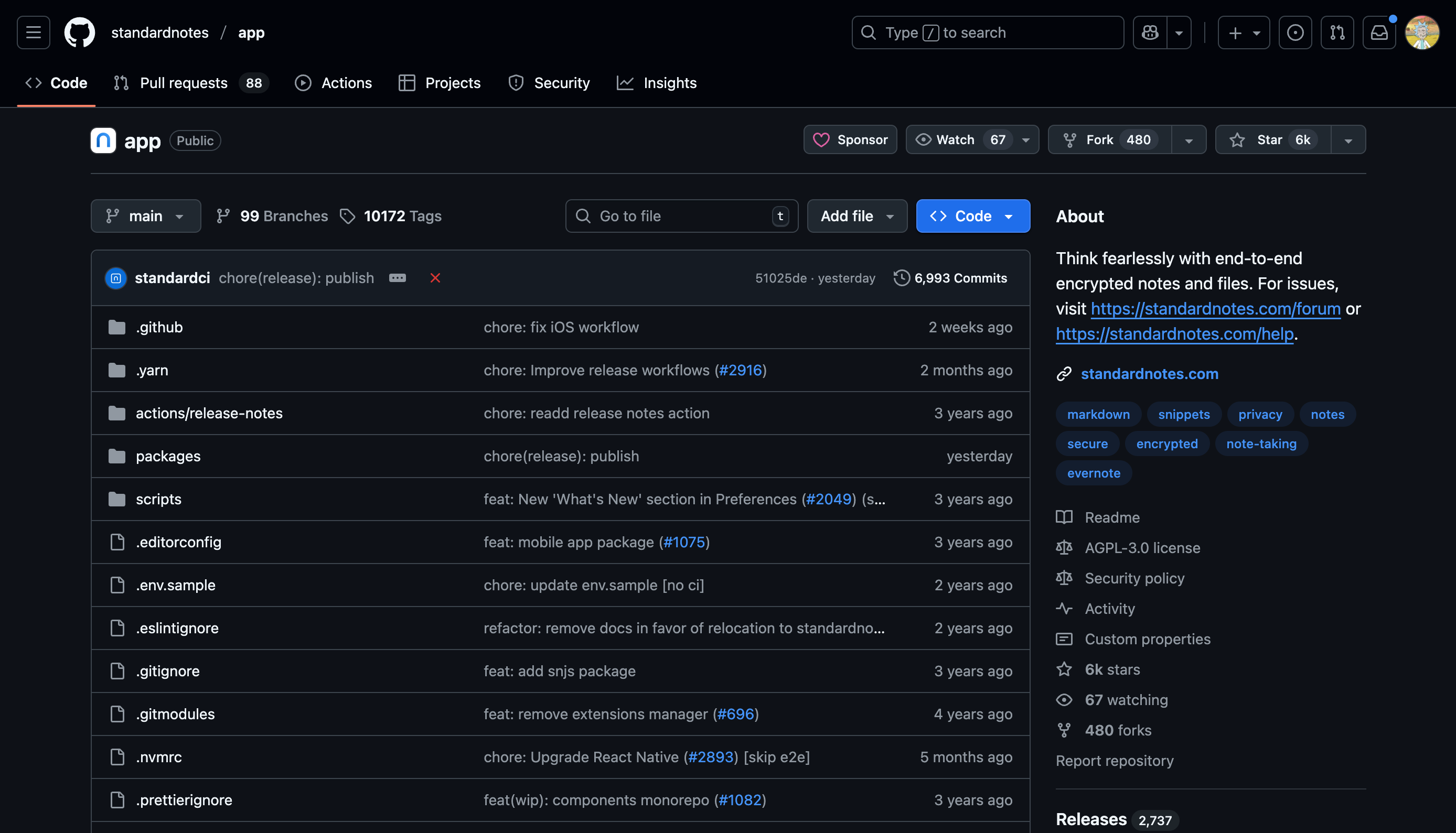1456x833 pixels.
Task: Sponsor the project with heart button
Action: point(850,139)
